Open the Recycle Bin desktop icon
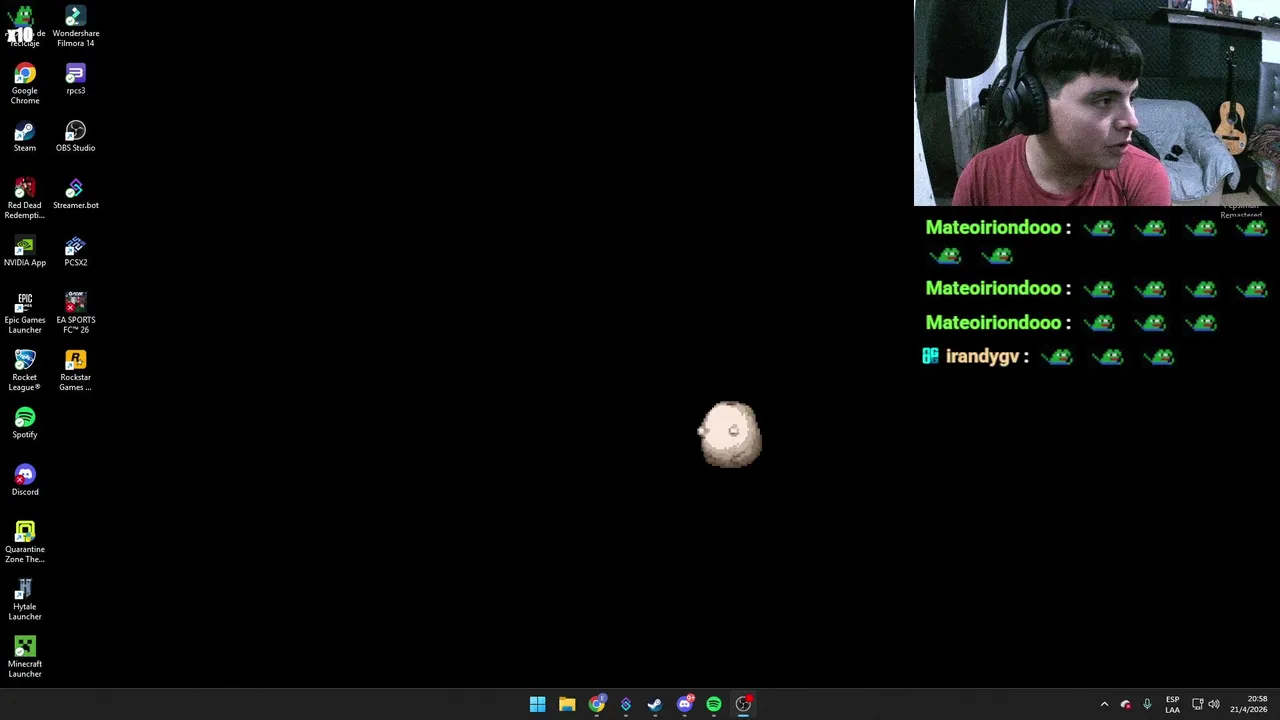 click(x=24, y=27)
